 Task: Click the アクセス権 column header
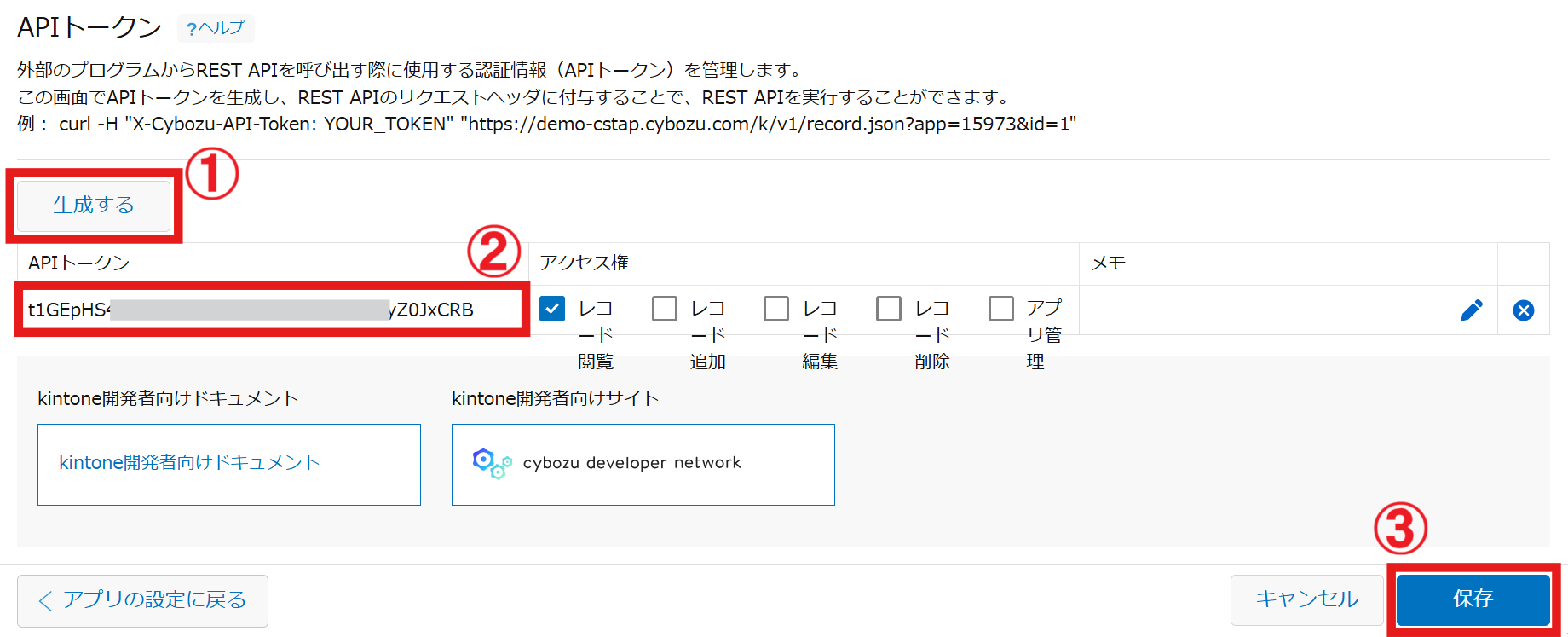(x=585, y=263)
